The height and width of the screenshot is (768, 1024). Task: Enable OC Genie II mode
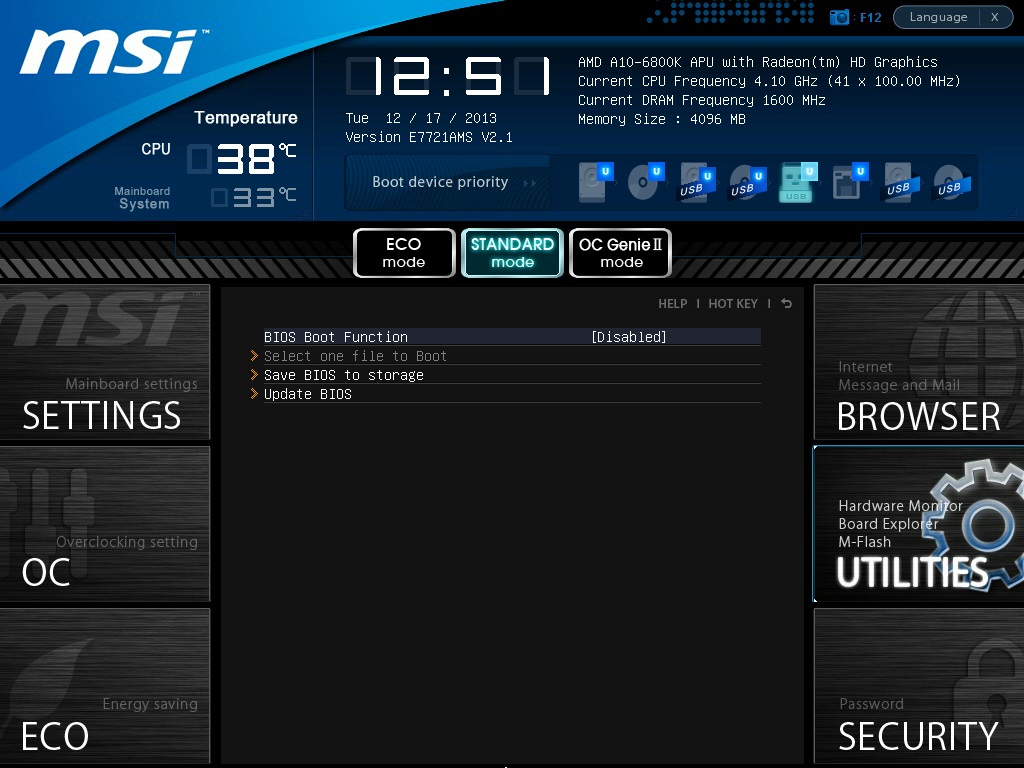[620, 253]
